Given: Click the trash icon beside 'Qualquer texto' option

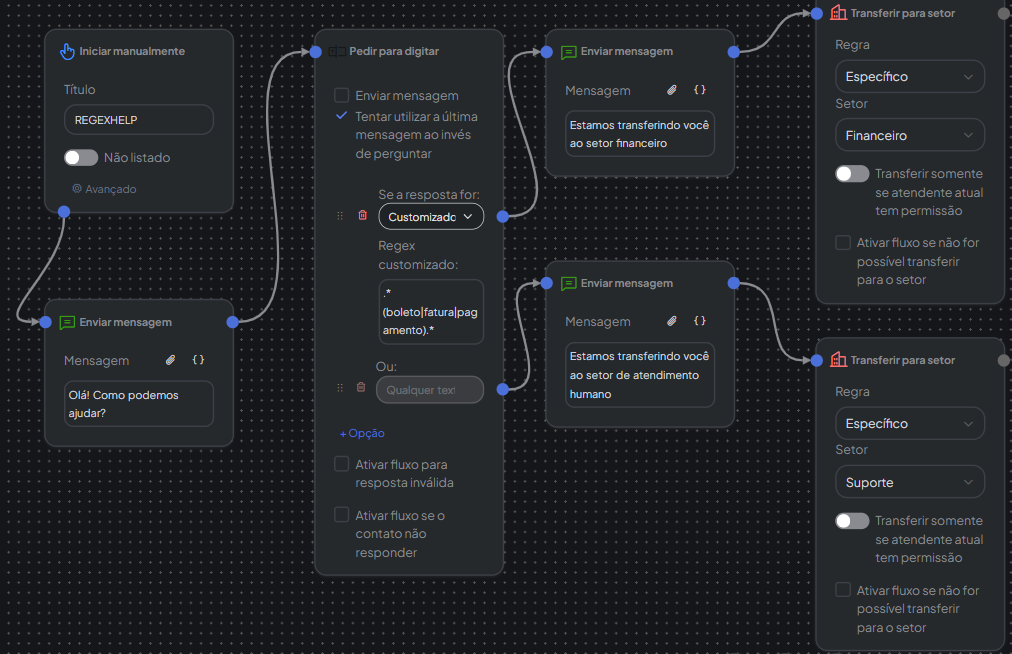Looking at the screenshot, I should pyautogui.click(x=361, y=388).
